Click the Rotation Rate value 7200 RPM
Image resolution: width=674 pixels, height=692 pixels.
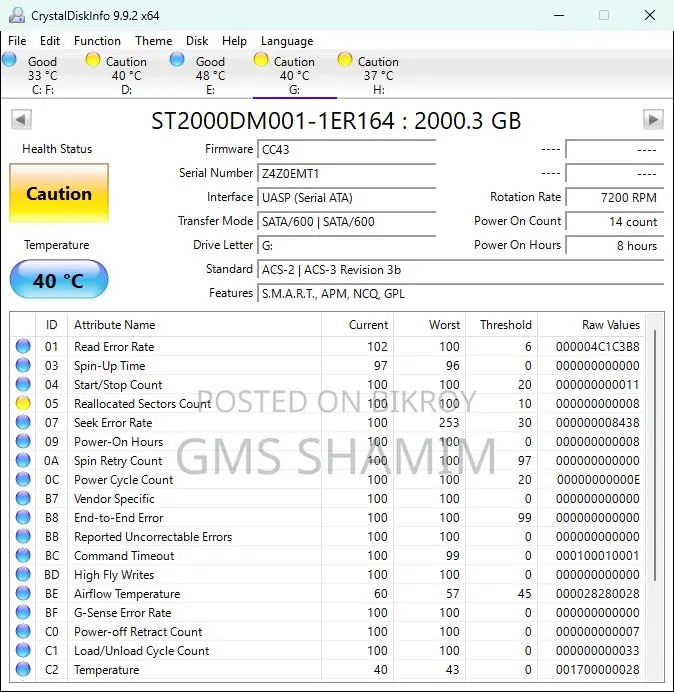point(614,197)
